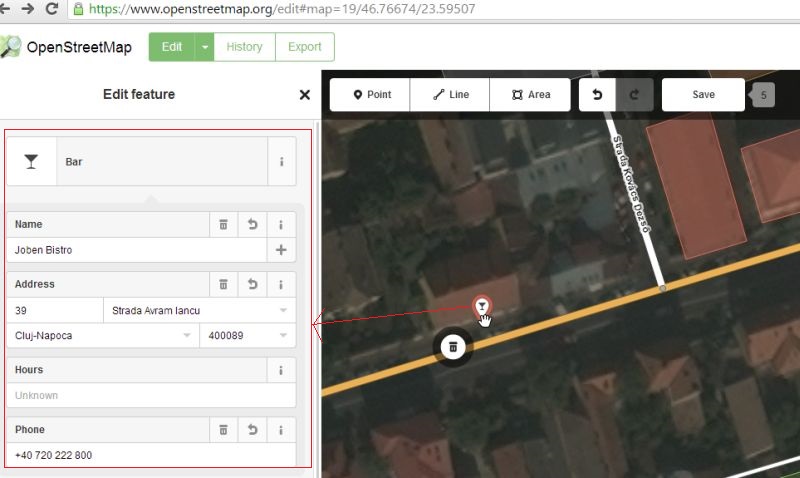Click the 'Phone' field label
The image size is (800, 478).
coord(30,430)
